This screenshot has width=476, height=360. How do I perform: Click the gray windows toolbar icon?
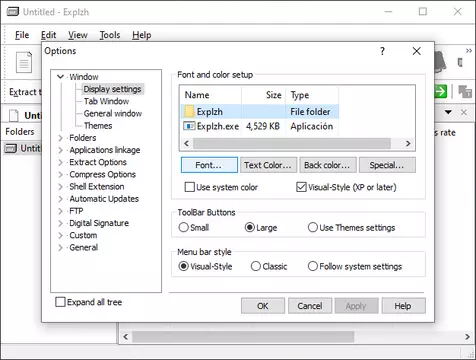point(465,91)
